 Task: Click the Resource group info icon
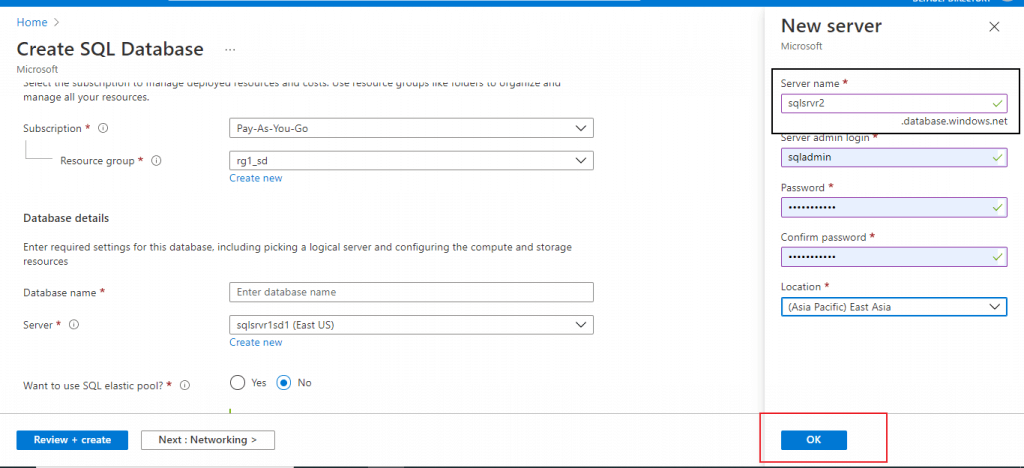[156, 160]
